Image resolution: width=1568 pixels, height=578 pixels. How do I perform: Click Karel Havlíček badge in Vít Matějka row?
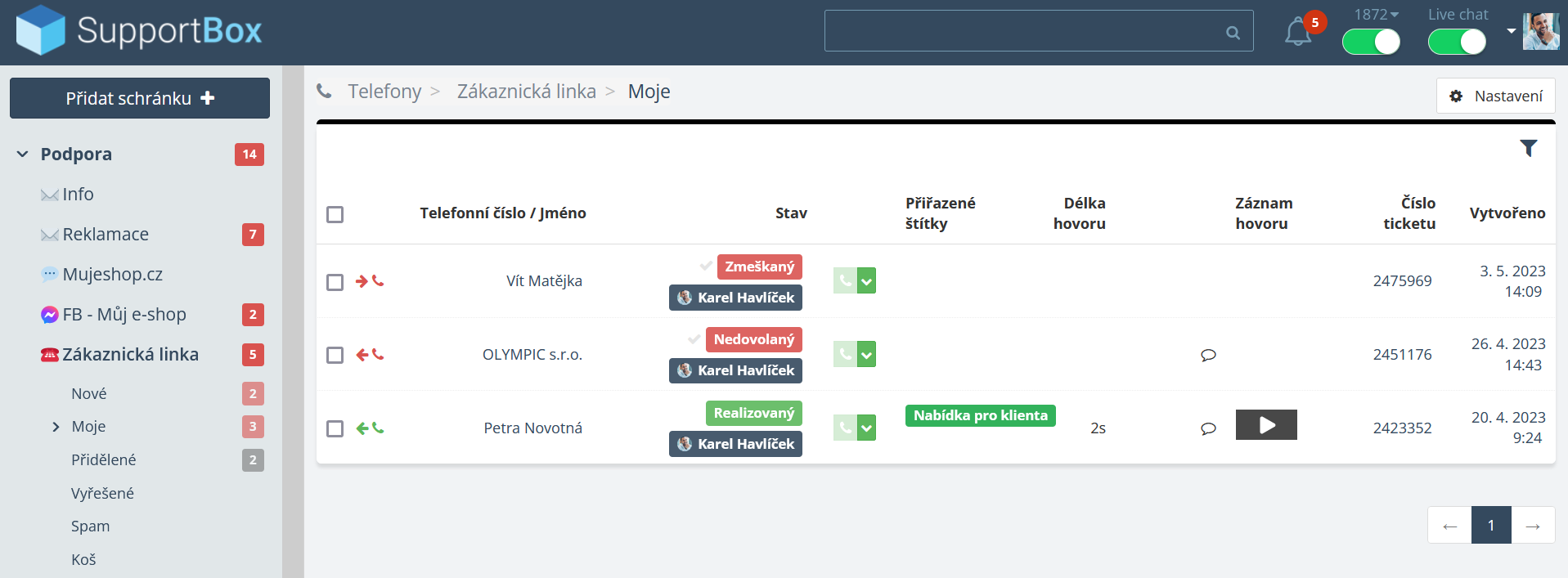[735, 298]
